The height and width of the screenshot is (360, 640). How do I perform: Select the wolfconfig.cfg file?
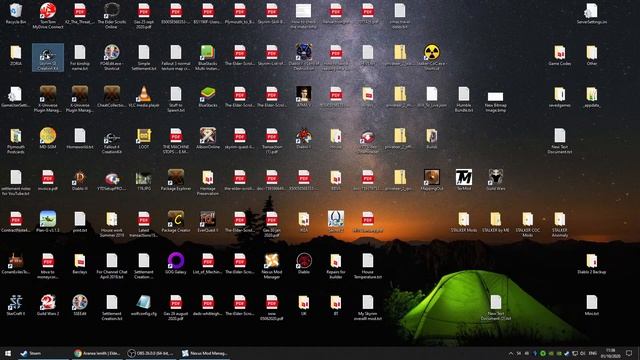point(144,305)
